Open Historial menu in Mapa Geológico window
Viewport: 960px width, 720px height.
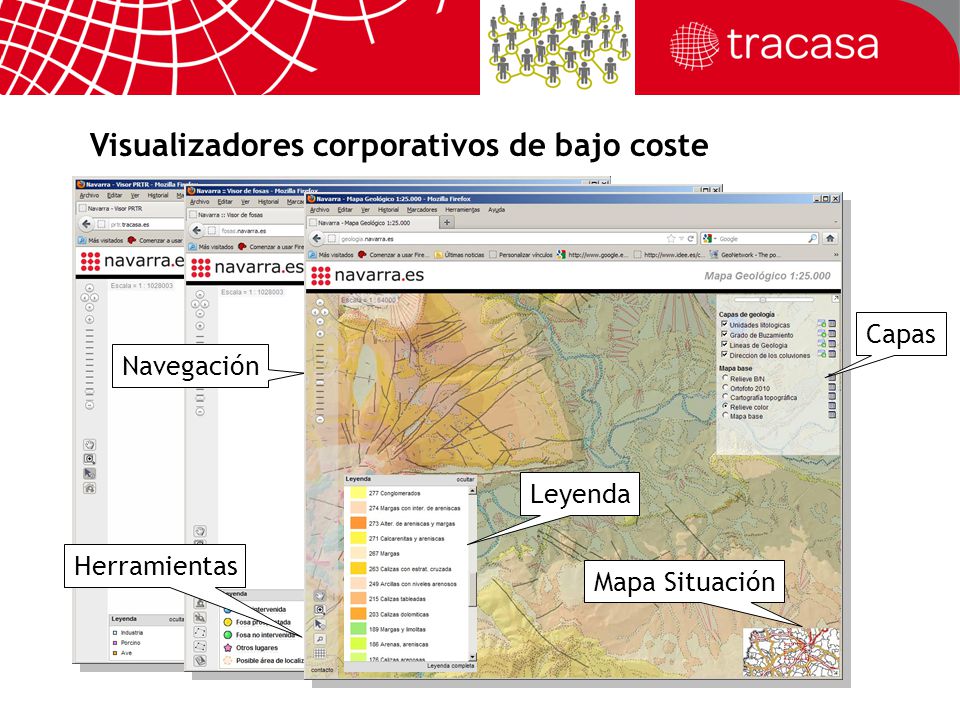(x=388, y=209)
